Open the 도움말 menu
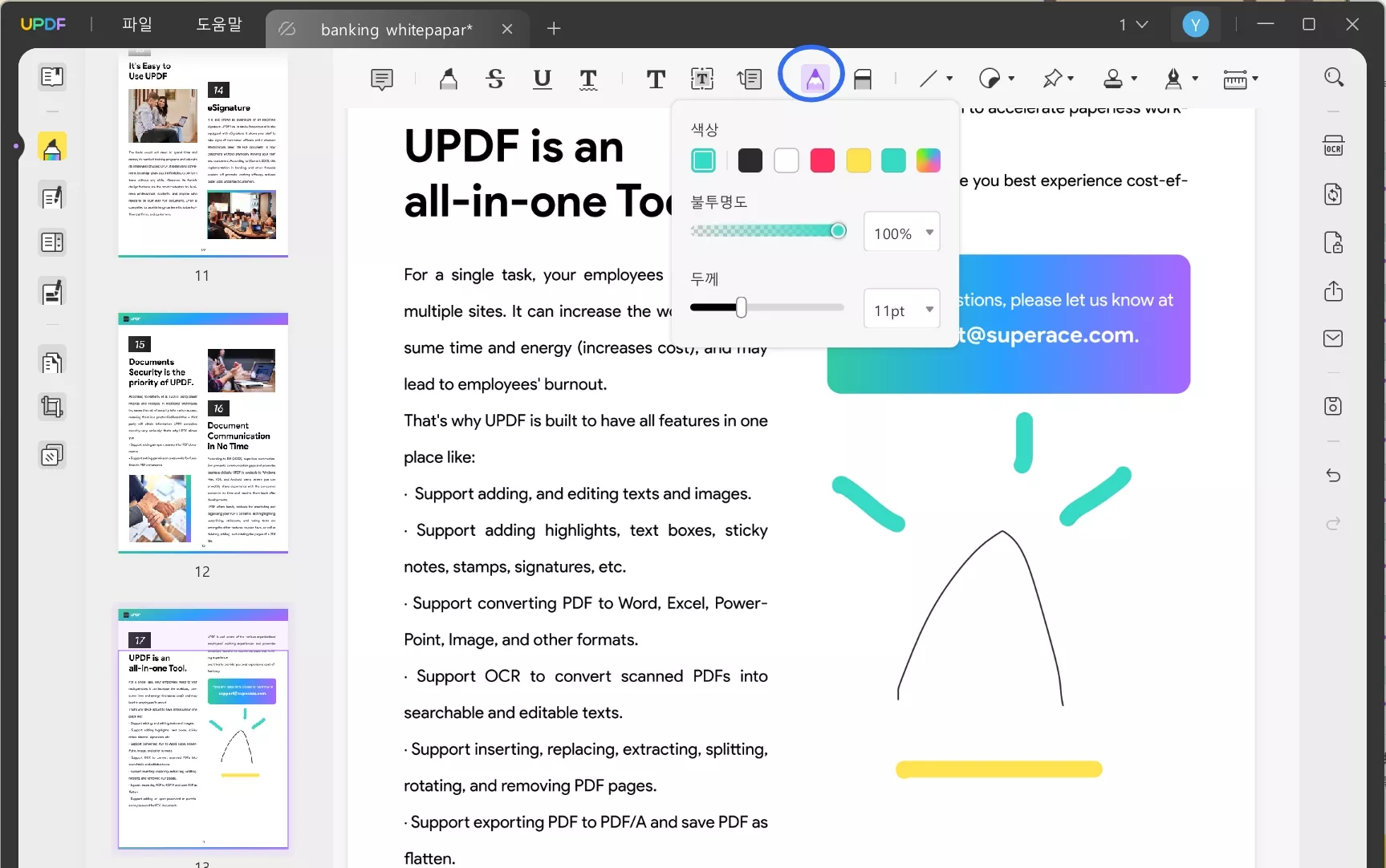Viewport: 1386px width, 868px height. [219, 24]
